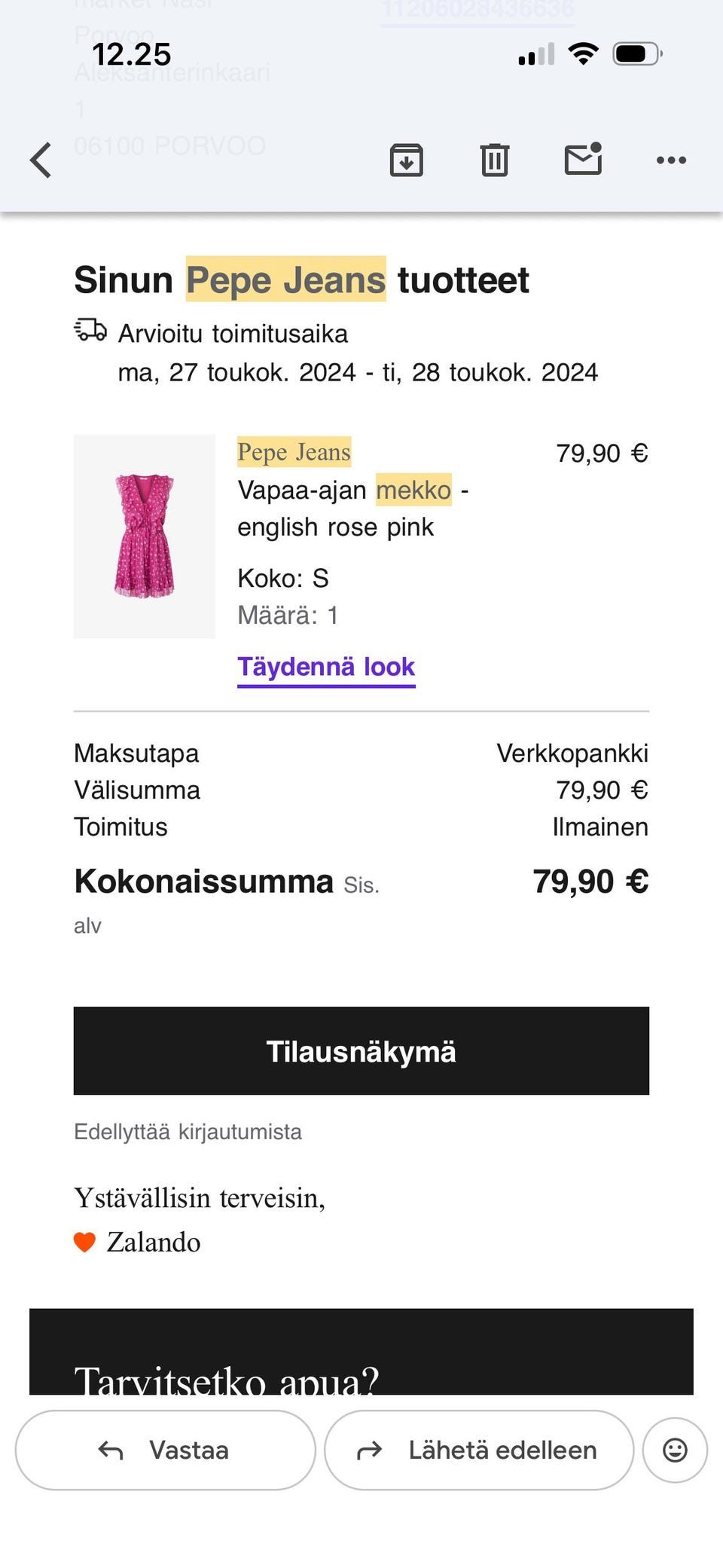
Task: Tap the Sinun Pepe Jeans tuotteet heading
Action: 301,280
